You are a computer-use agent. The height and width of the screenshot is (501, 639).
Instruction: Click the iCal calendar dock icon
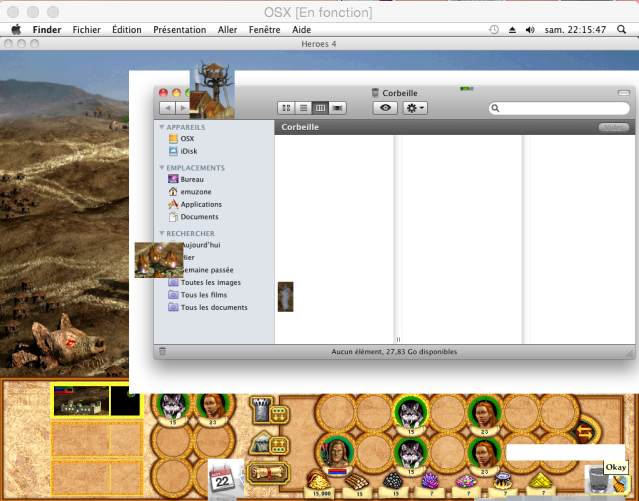222,479
